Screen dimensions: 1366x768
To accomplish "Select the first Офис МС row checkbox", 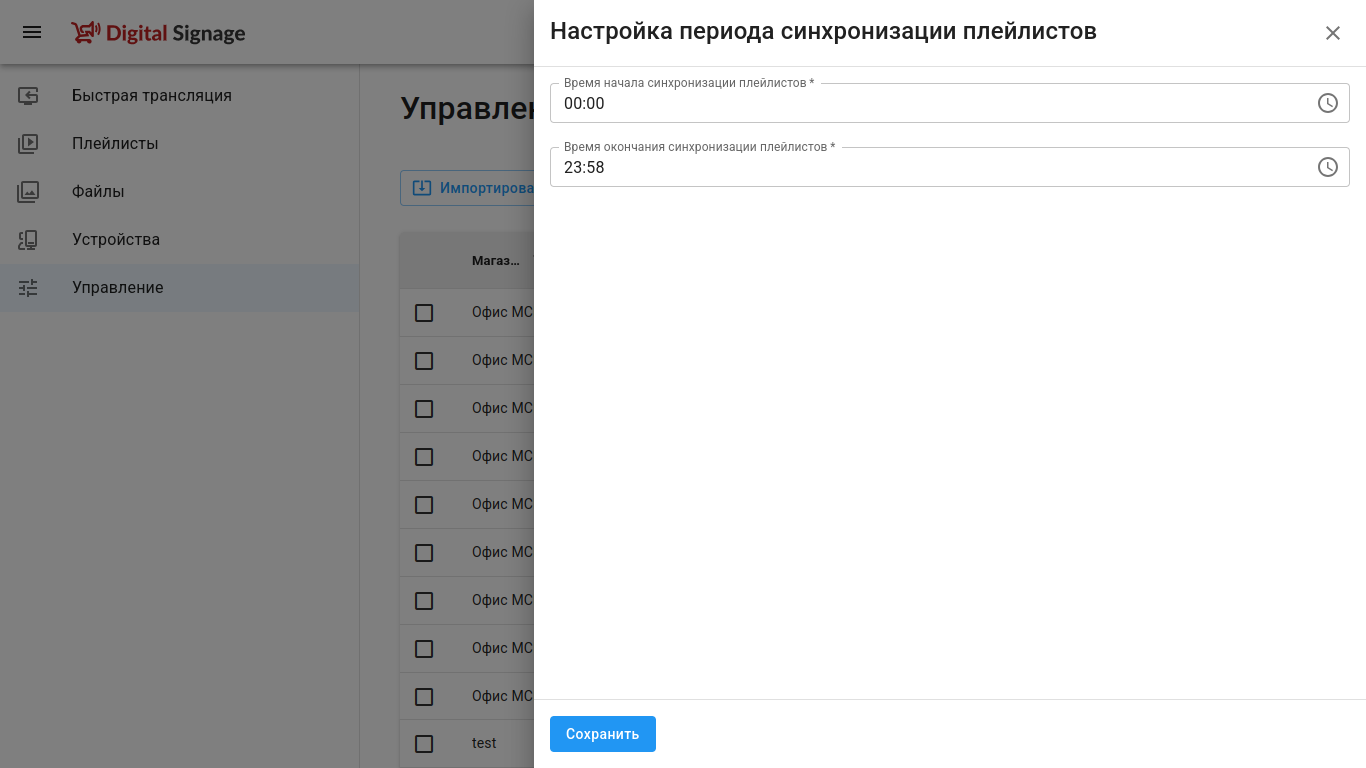I will 424,313.
